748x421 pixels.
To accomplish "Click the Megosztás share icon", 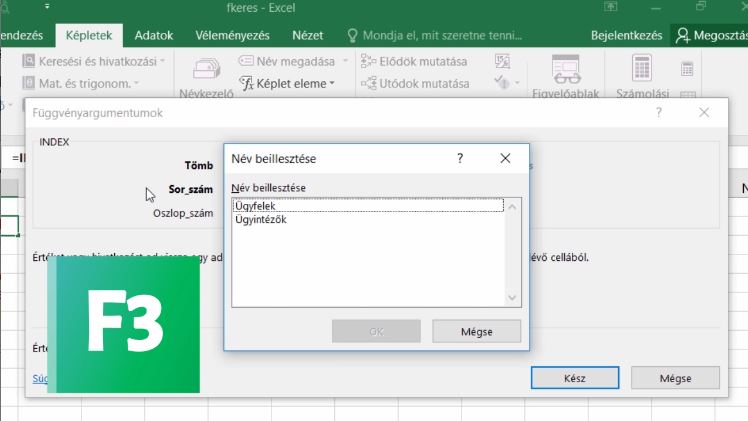I will tap(683, 35).
